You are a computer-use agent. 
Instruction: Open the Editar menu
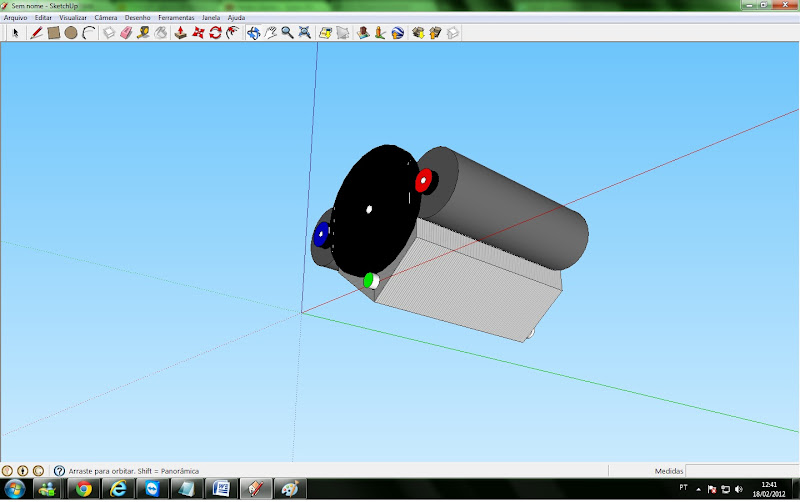point(43,17)
